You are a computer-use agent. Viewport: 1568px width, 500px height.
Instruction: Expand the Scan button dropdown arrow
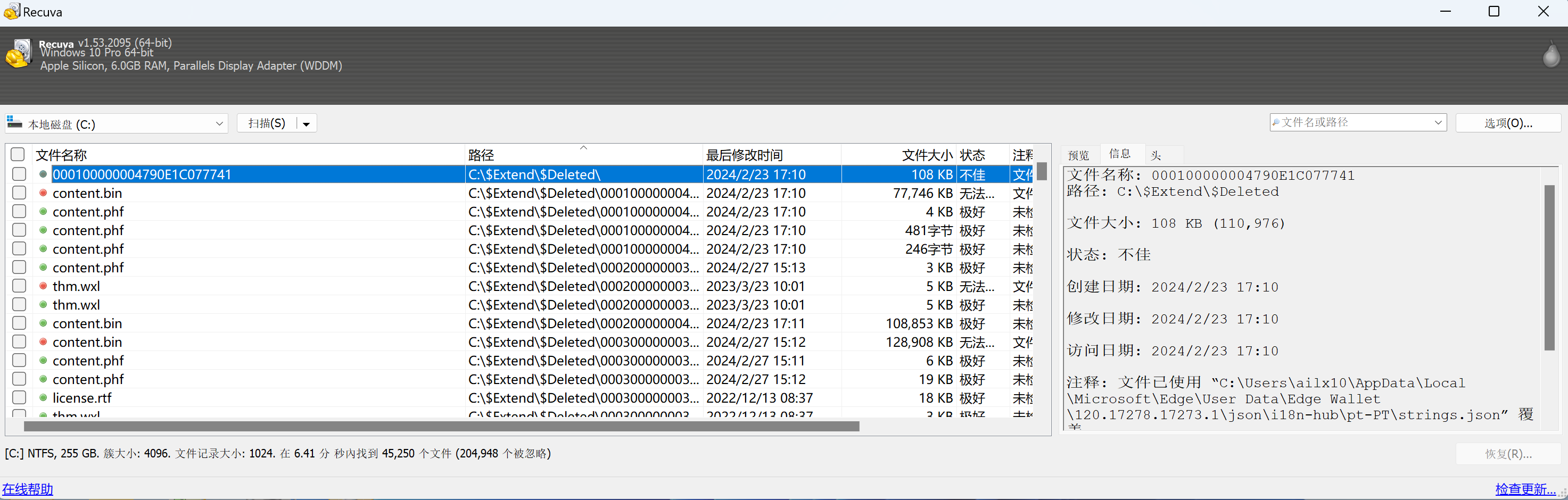[307, 124]
